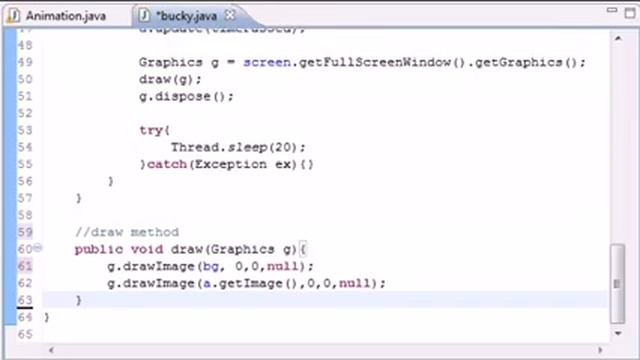Click 'getFullScreenWindow()' method call
The height and width of the screenshot is (360, 640).
point(382,62)
